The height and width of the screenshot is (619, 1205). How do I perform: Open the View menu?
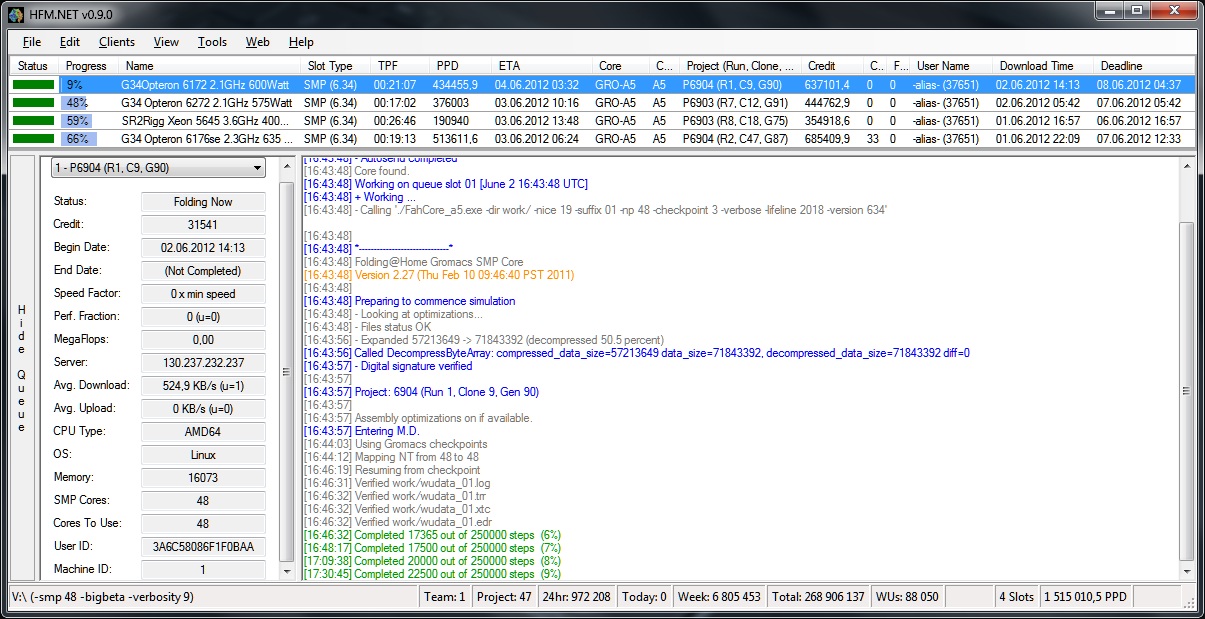click(x=167, y=42)
